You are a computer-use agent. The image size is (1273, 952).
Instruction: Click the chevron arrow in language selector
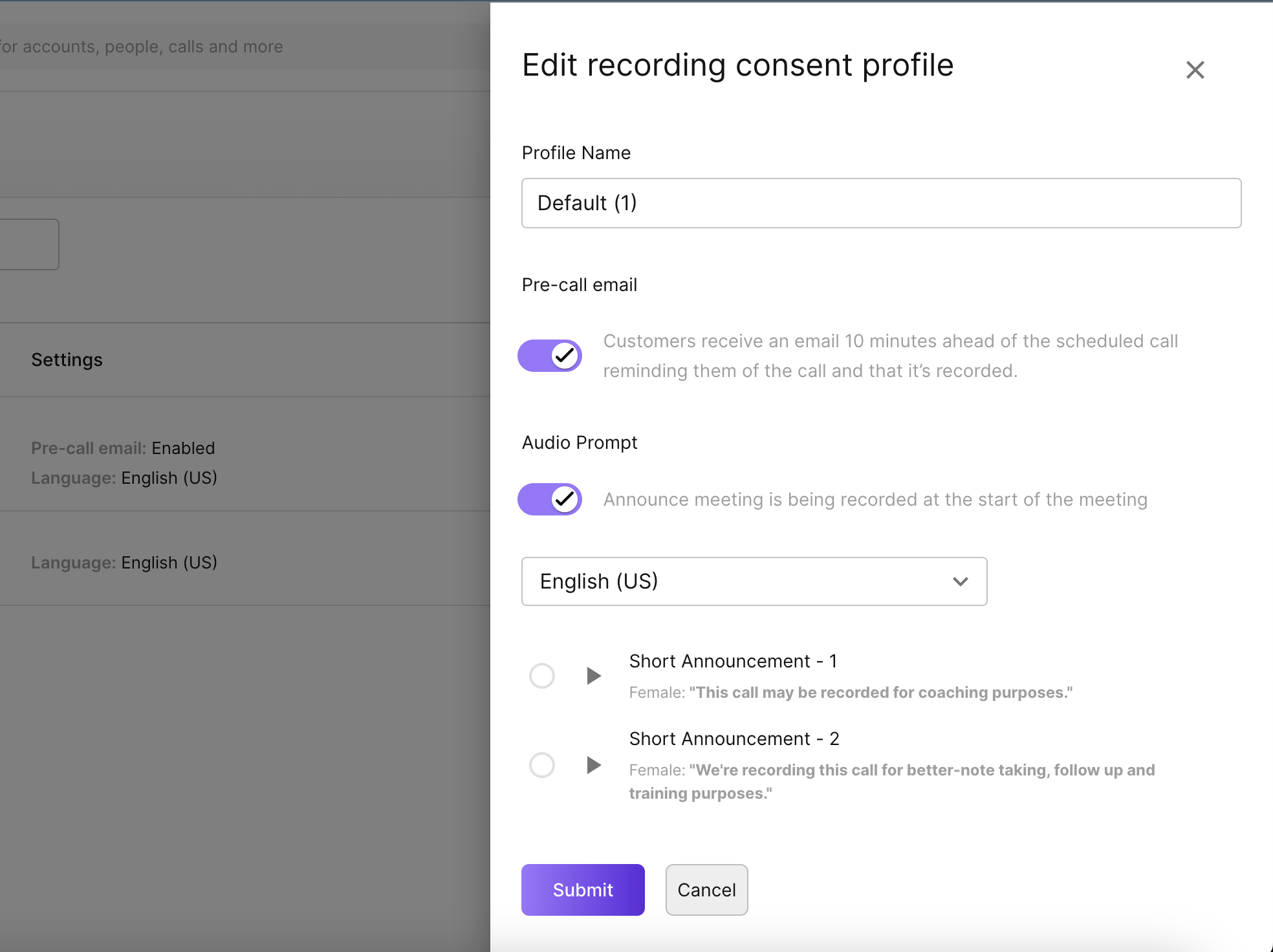click(x=961, y=581)
